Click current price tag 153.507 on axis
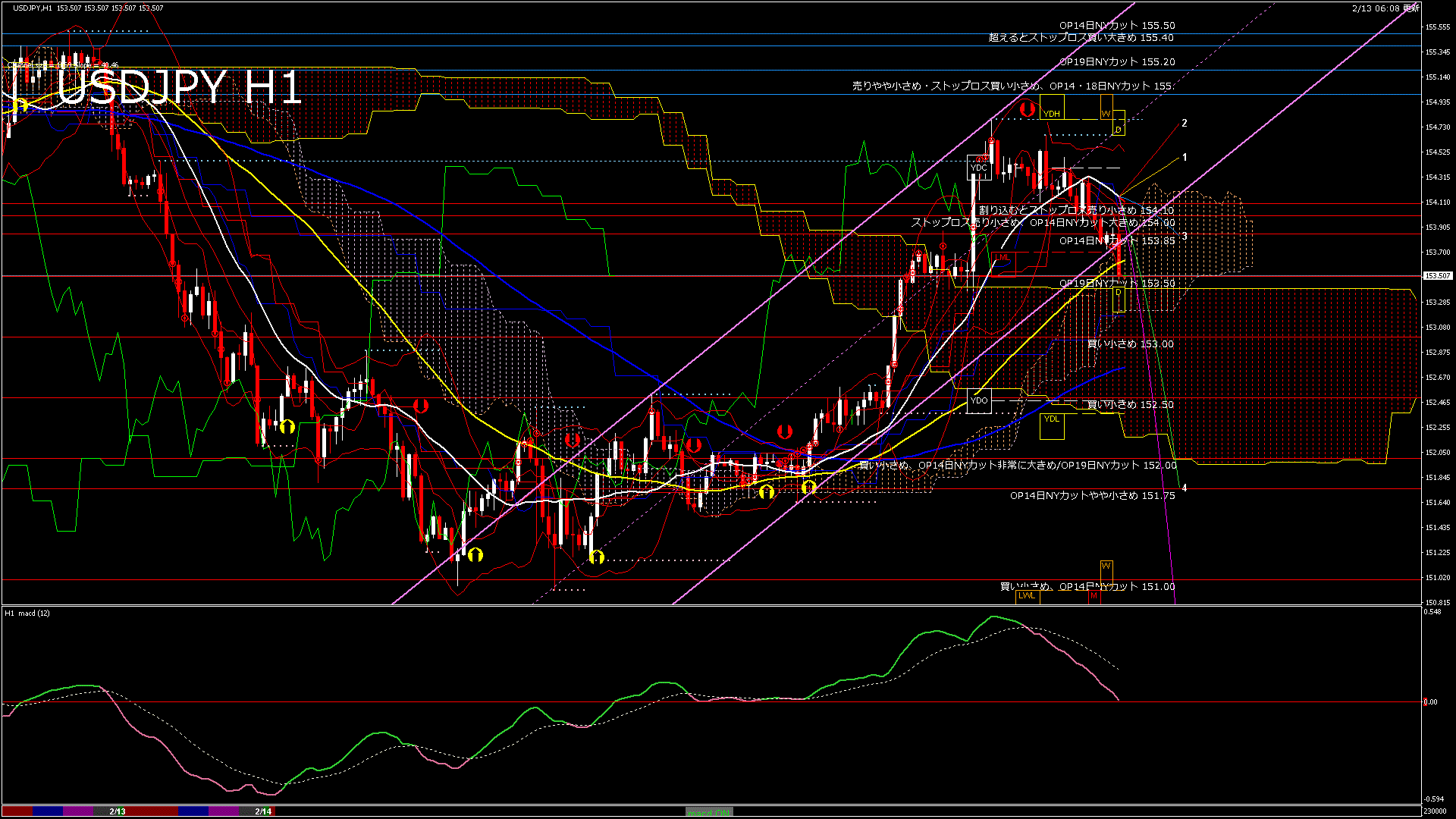The image size is (1456, 819). (x=1437, y=276)
